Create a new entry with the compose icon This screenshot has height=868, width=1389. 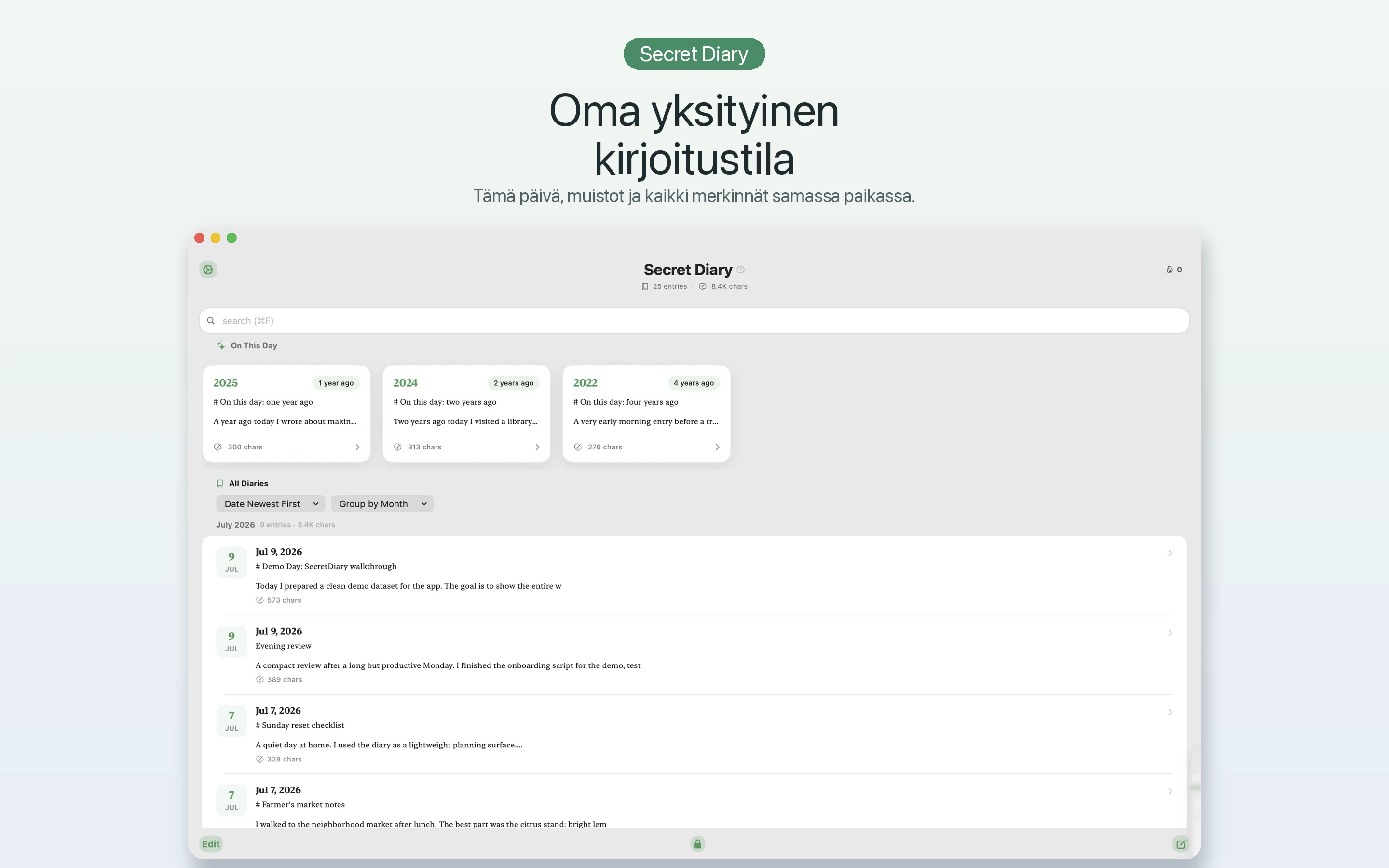click(x=1181, y=844)
